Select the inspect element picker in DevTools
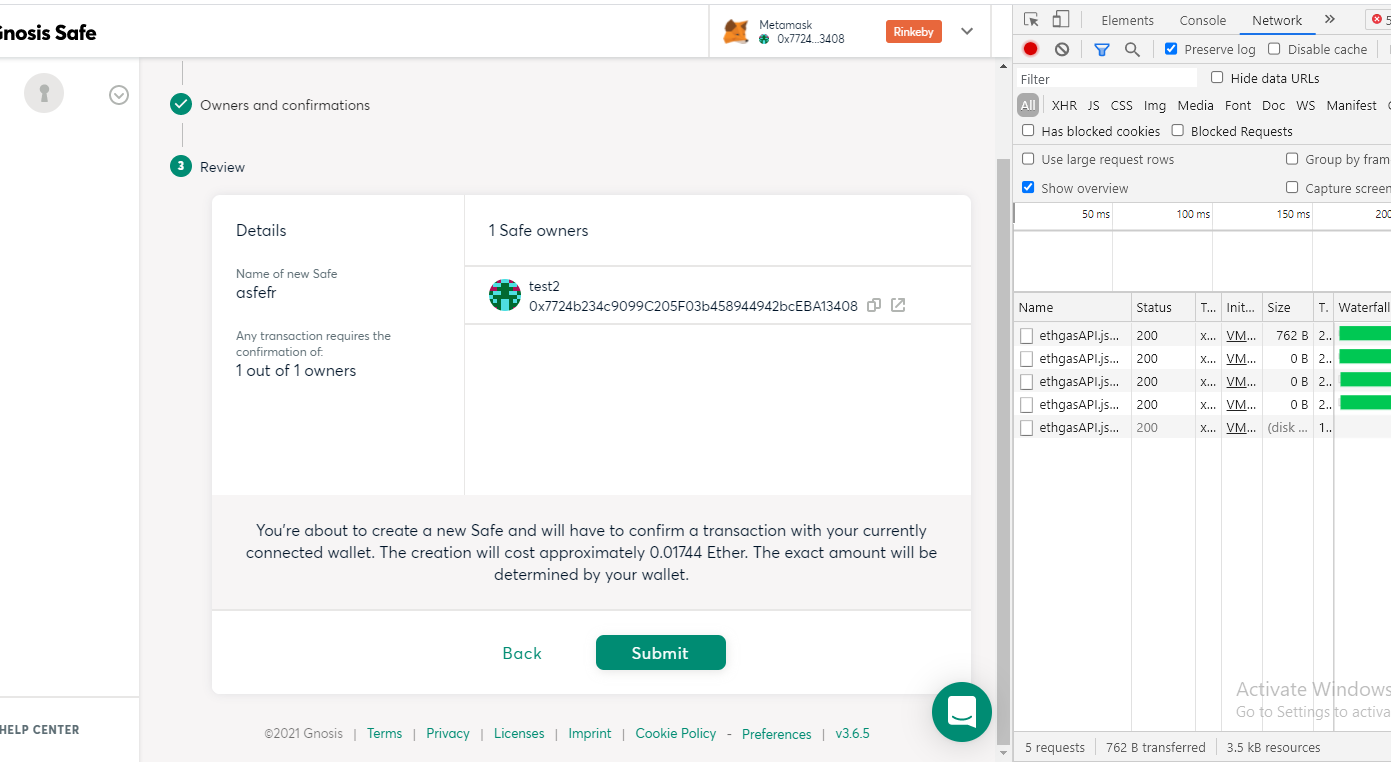 click(x=1029, y=19)
